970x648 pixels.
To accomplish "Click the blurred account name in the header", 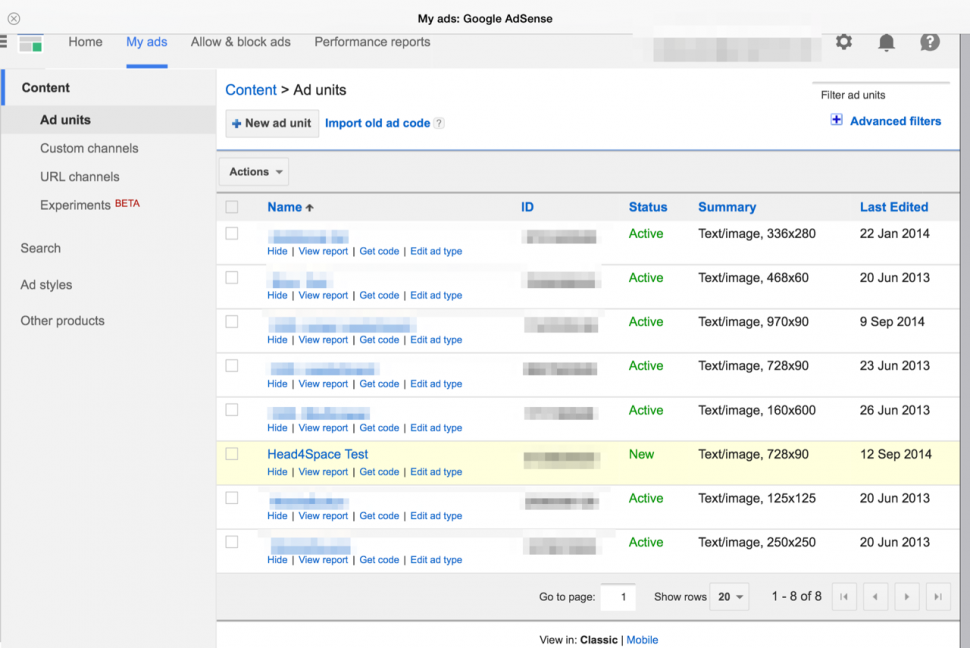I will [736, 49].
